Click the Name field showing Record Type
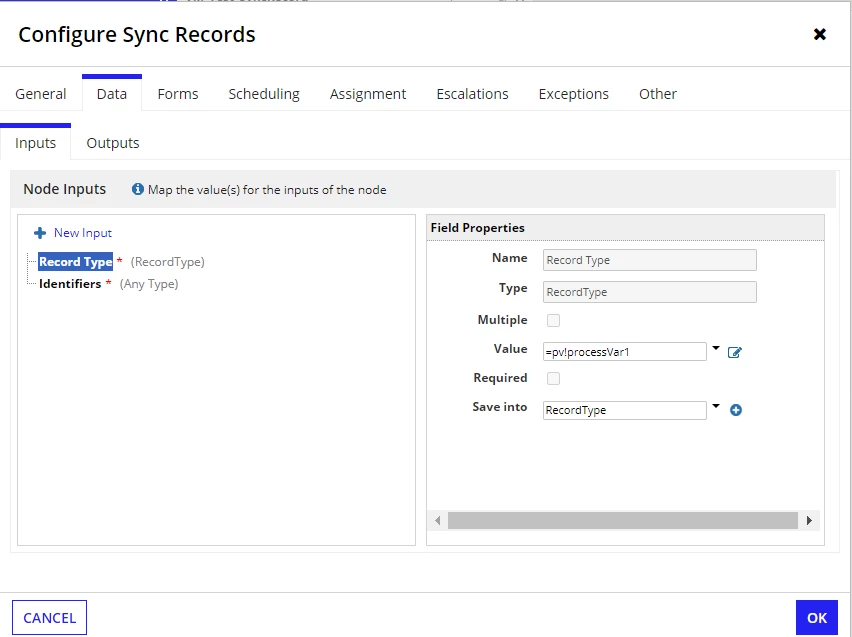 pyautogui.click(x=649, y=260)
